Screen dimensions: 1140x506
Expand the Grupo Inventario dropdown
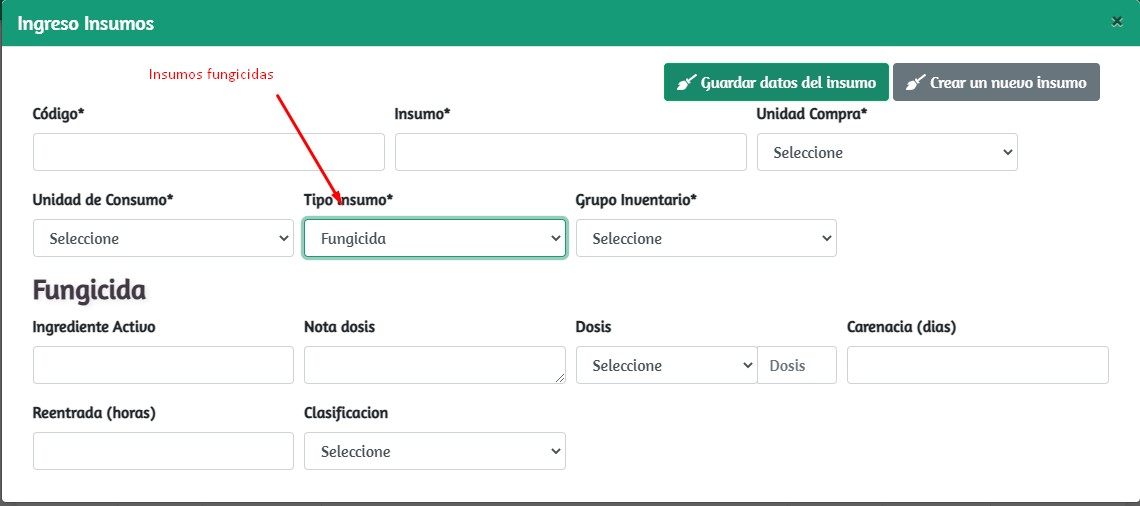706,238
